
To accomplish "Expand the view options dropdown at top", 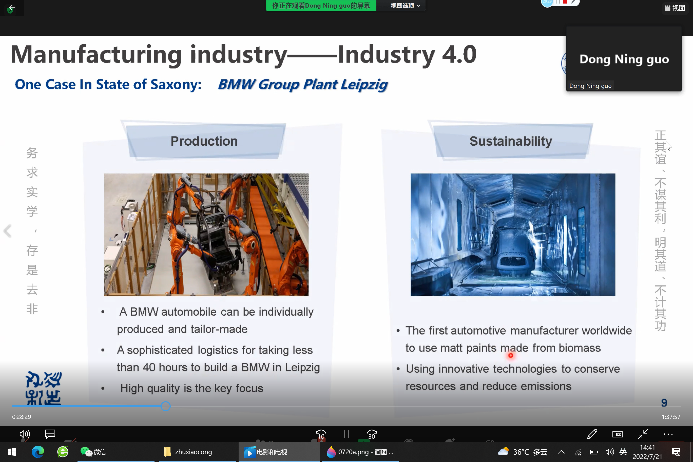I will (x=406, y=5).
